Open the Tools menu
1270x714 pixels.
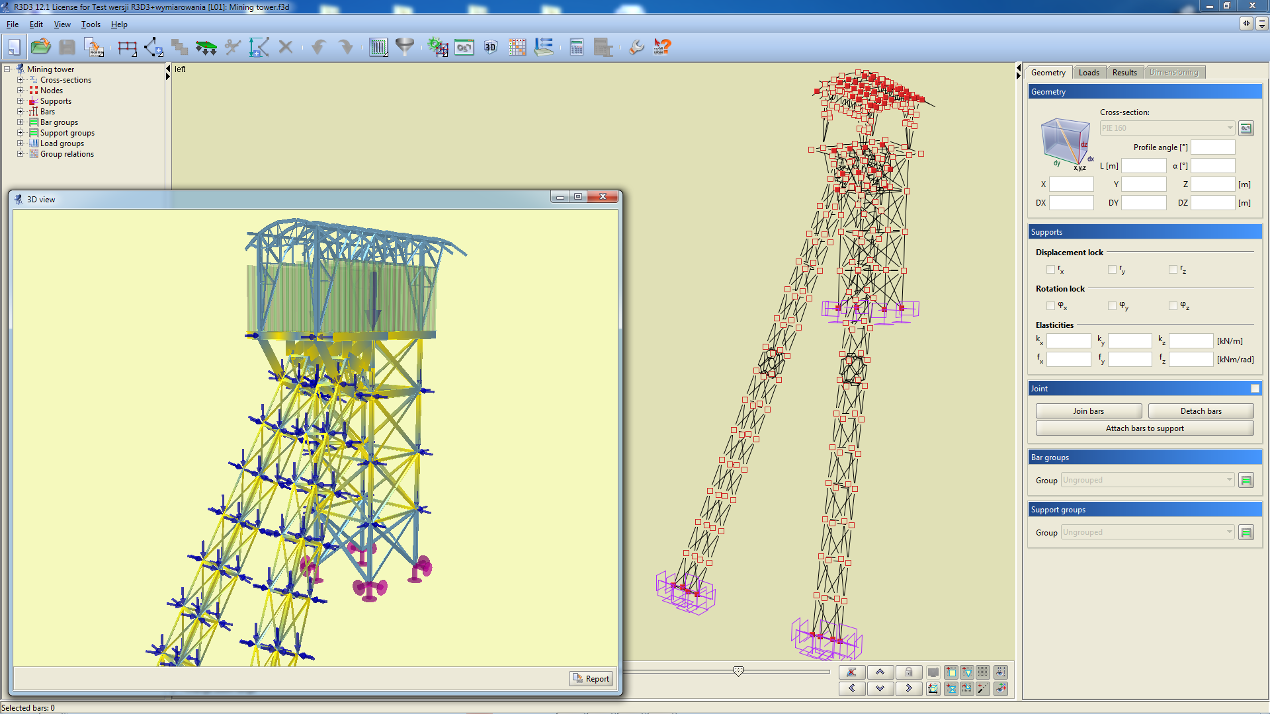(x=91, y=24)
